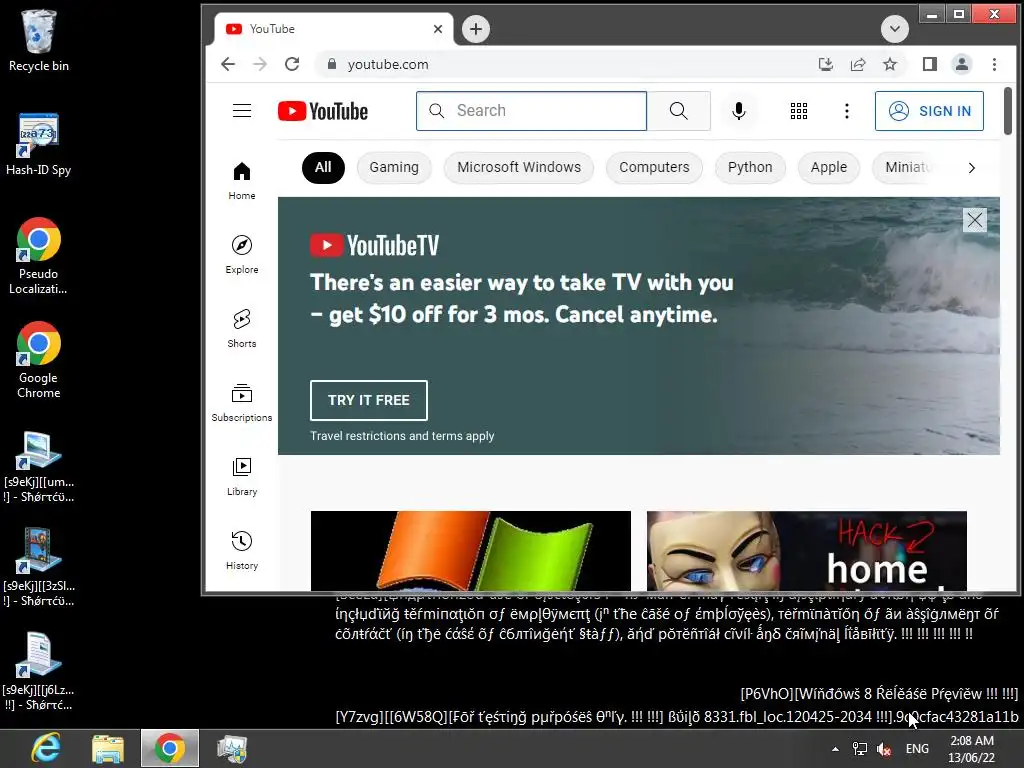Click the TRY IT FREE button

click(369, 400)
